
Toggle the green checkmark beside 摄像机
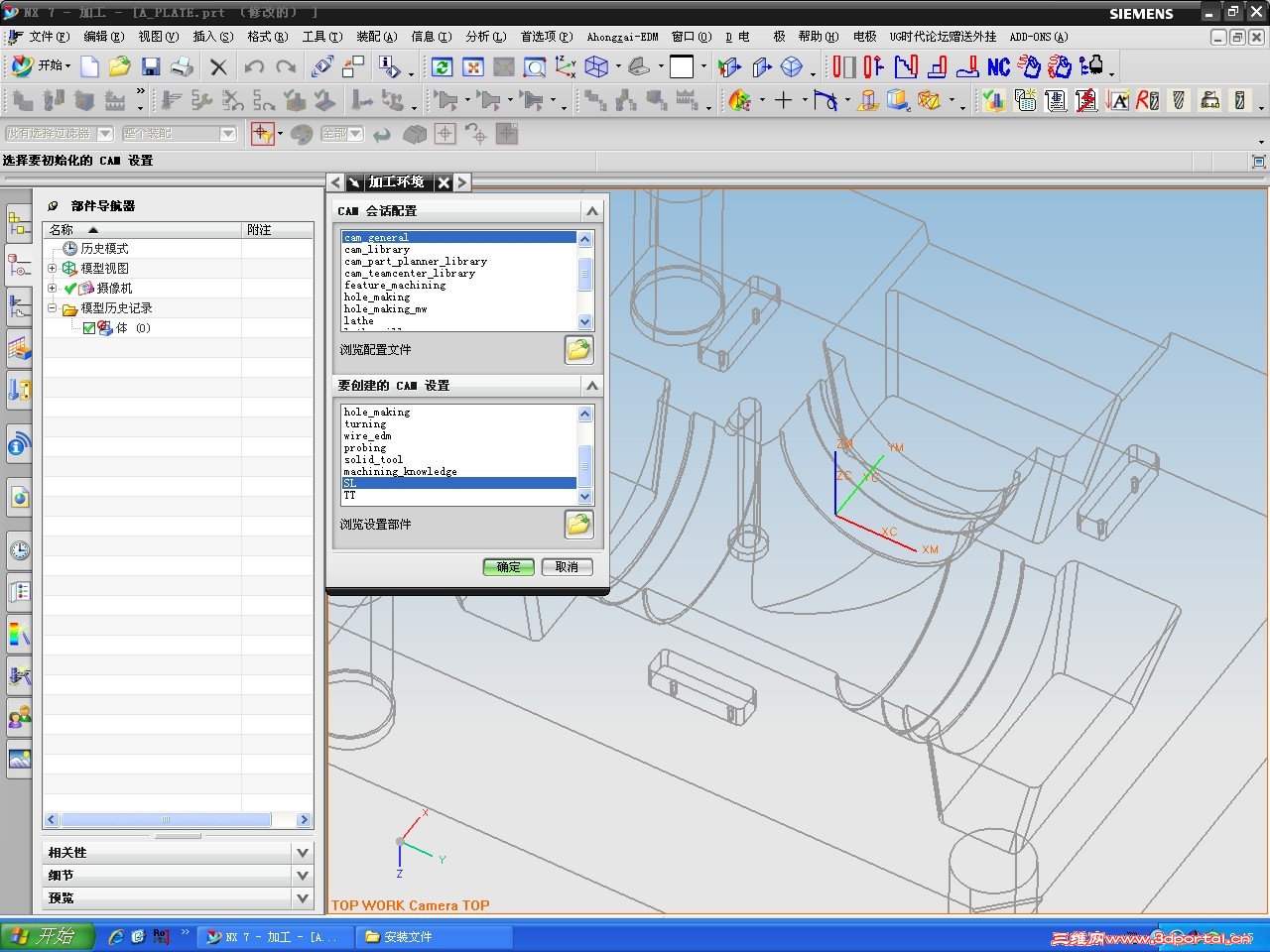[x=70, y=289]
